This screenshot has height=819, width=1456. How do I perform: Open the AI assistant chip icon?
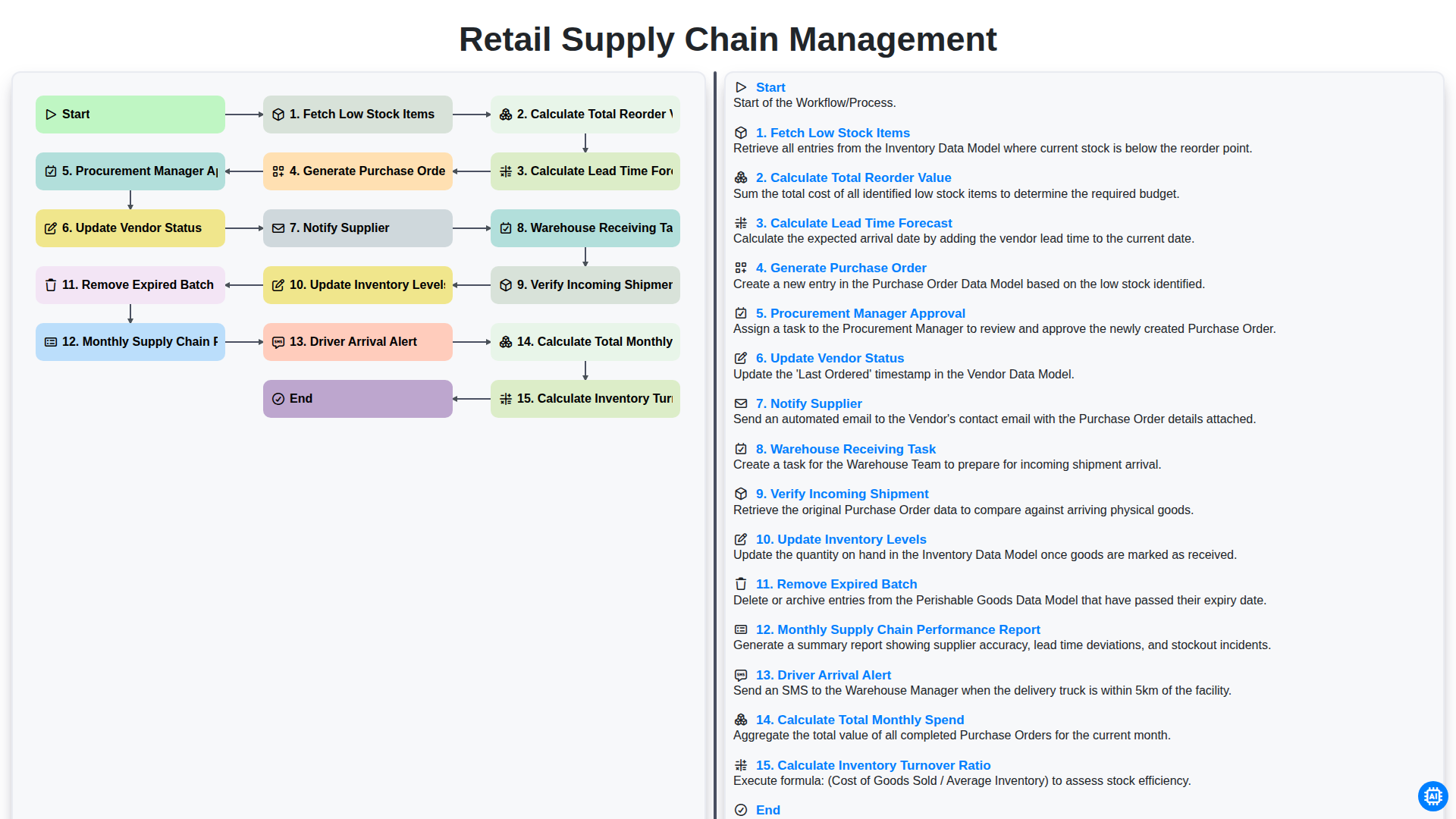[1432, 796]
